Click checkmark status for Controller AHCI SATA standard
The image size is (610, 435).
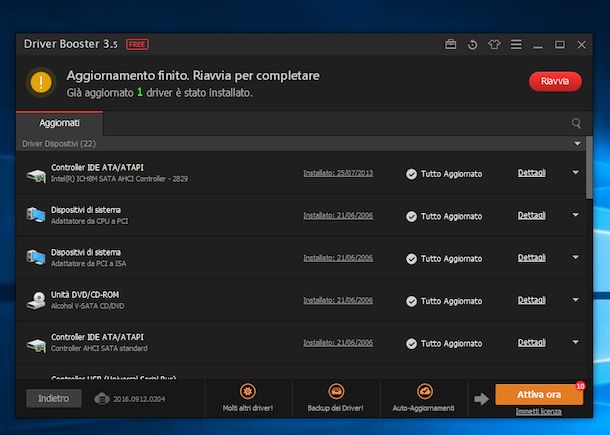point(411,344)
